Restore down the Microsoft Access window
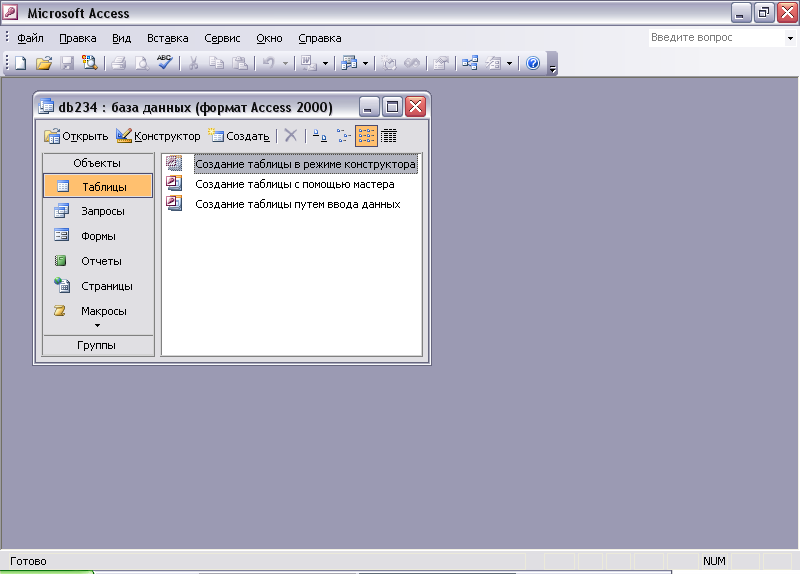This screenshot has height=574, width=800. click(x=764, y=12)
